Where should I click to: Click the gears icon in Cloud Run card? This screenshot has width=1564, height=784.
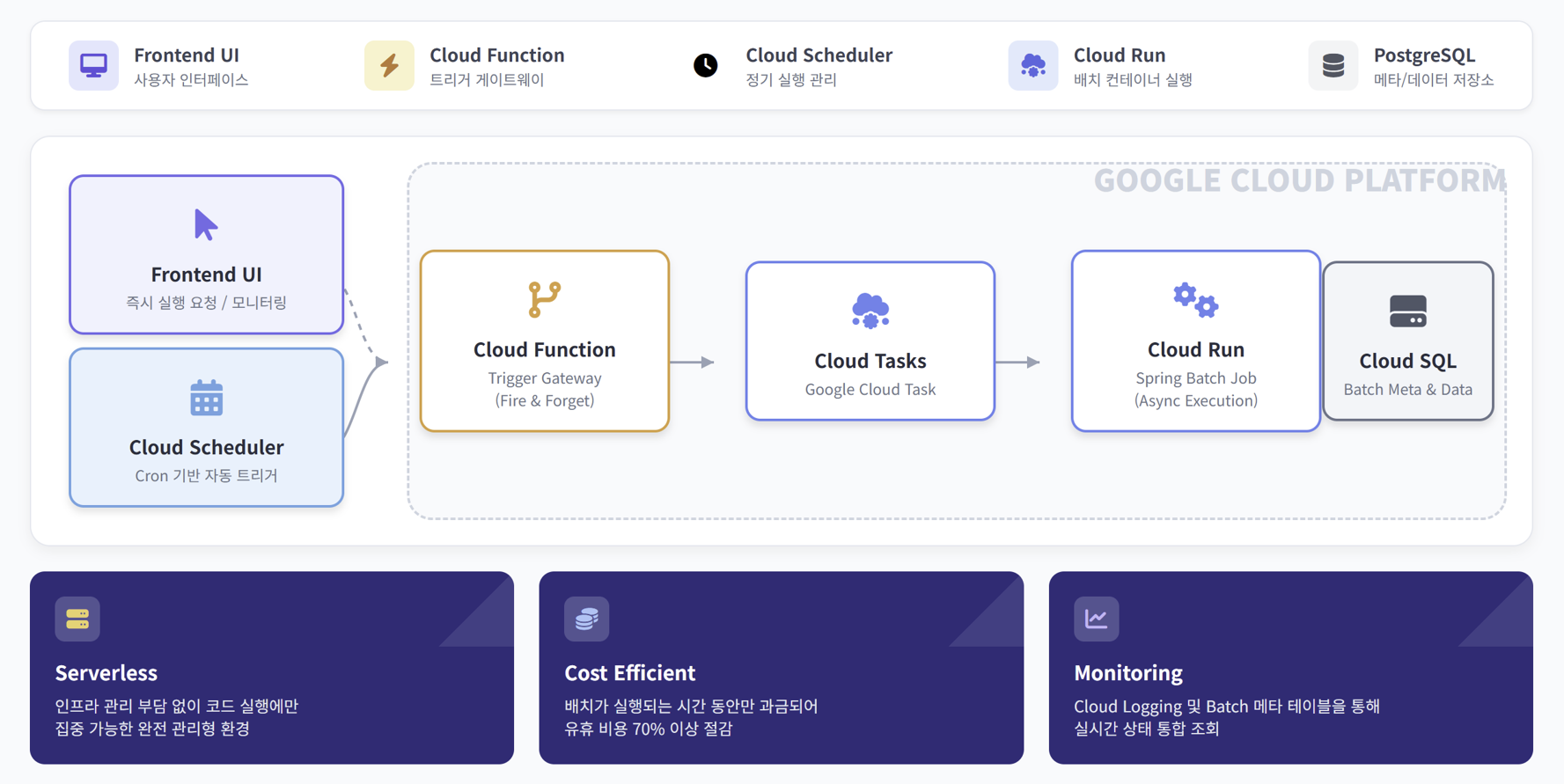[1195, 300]
